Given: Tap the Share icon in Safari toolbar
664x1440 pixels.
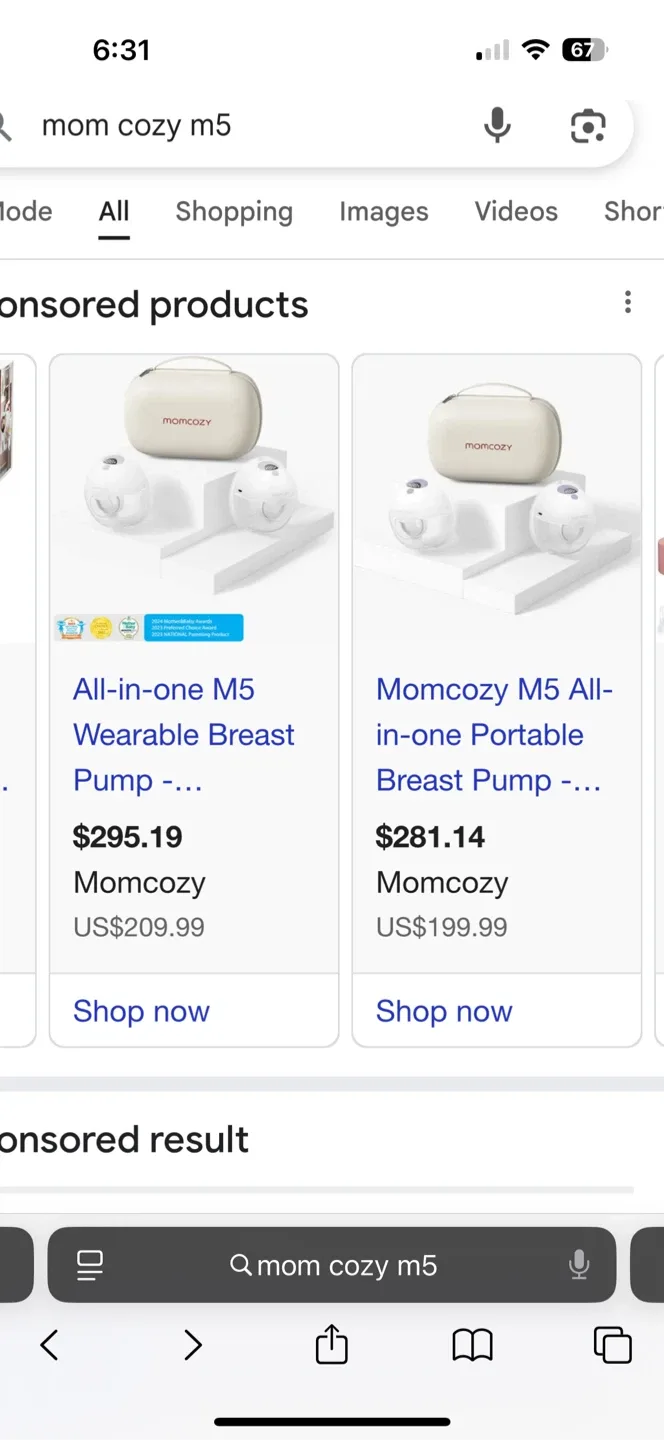Looking at the screenshot, I should click(331, 1345).
